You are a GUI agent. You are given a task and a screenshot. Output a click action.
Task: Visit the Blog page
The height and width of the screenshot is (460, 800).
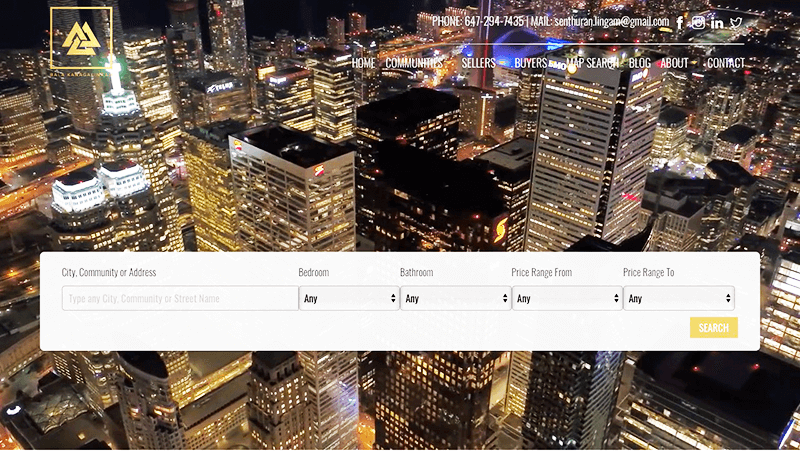(639, 63)
